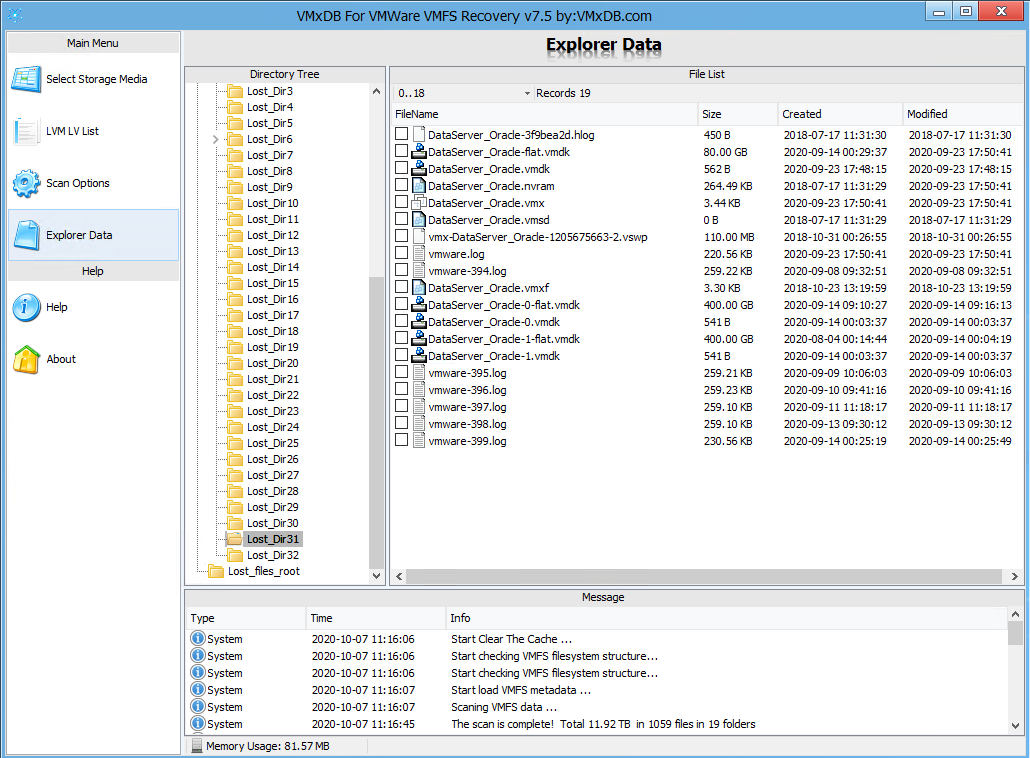Click the DataServer_Oracle.nvram file icon

(418, 186)
